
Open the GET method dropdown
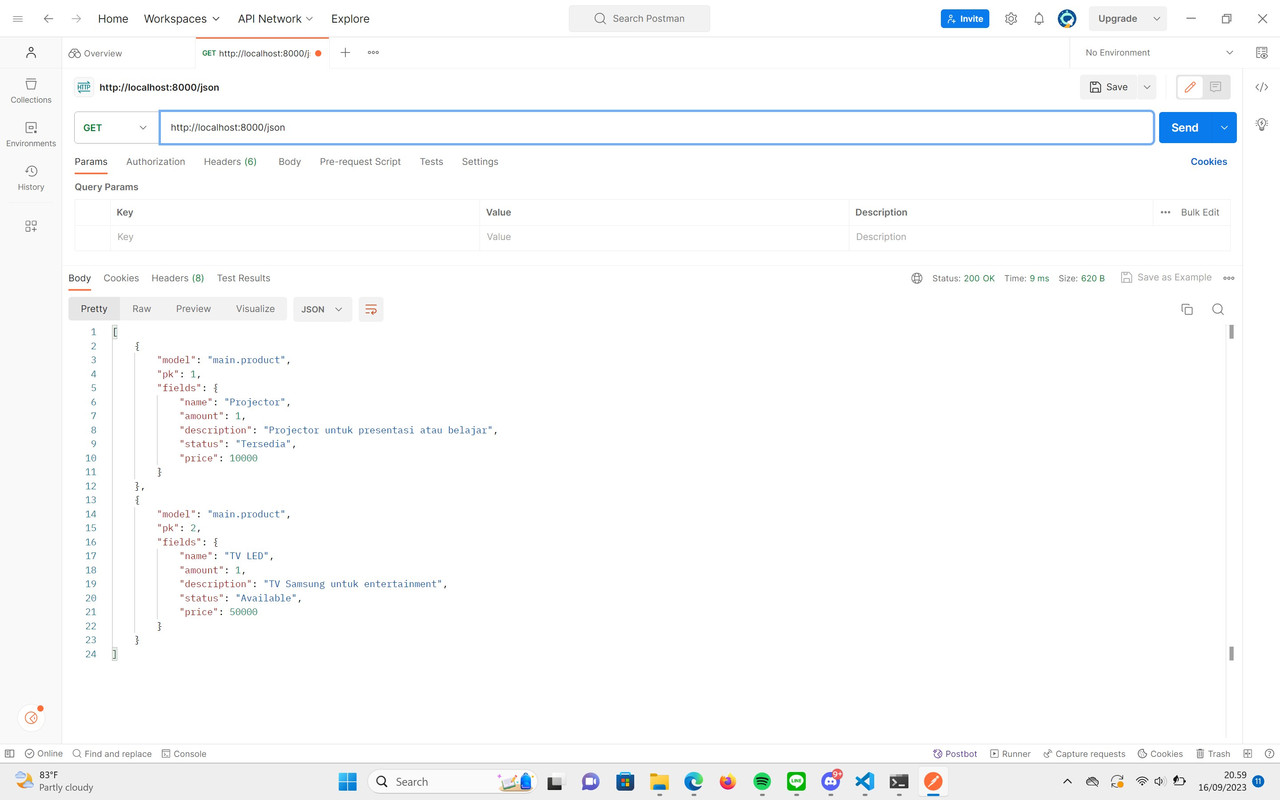115,128
